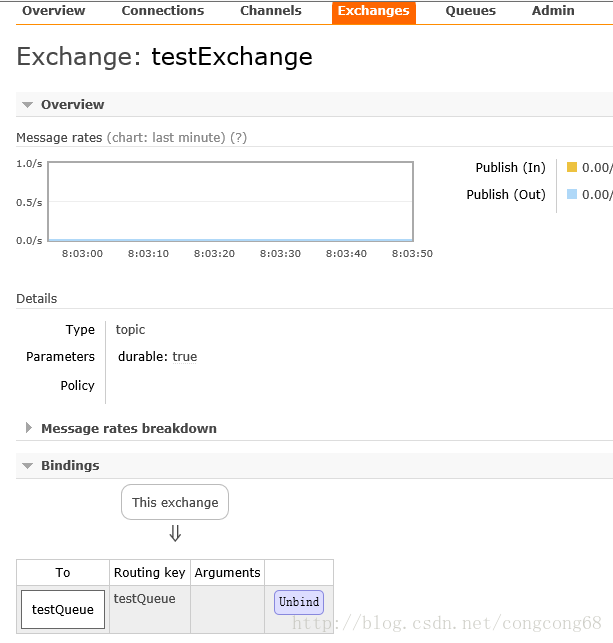Collapse the Overview section
The height and width of the screenshot is (643, 613).
pyautogui.click(x=72, y=105)
